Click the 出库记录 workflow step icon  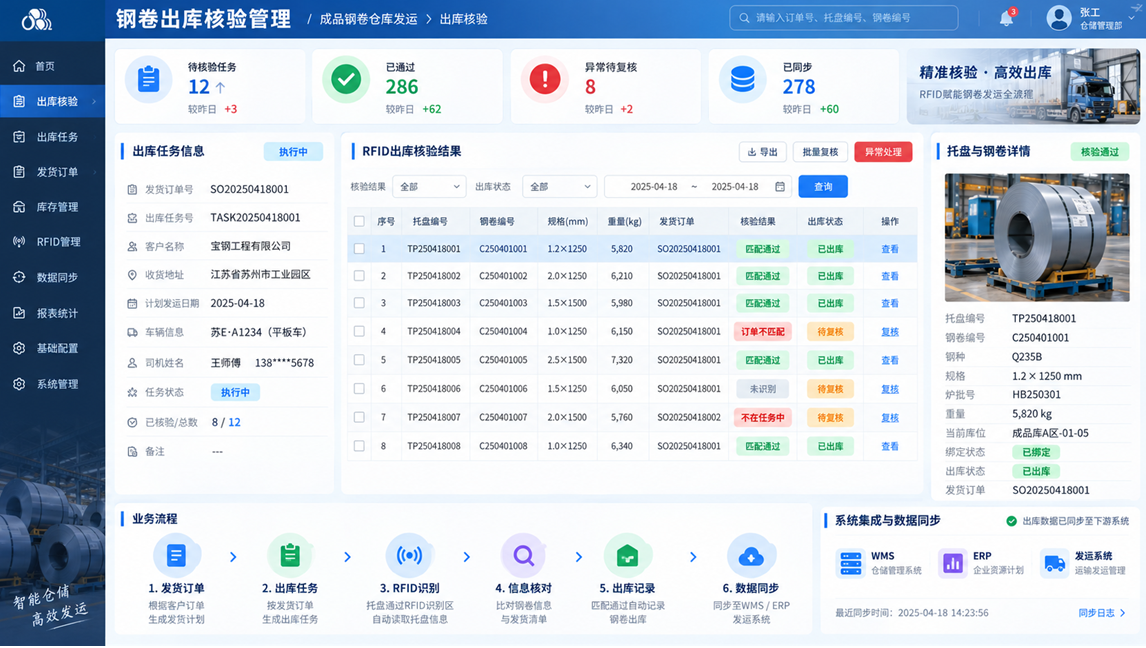pos(627,556)
